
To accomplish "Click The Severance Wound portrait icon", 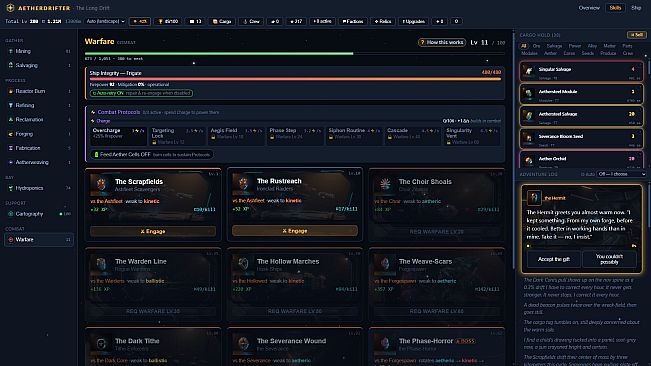I will [243, 344].
